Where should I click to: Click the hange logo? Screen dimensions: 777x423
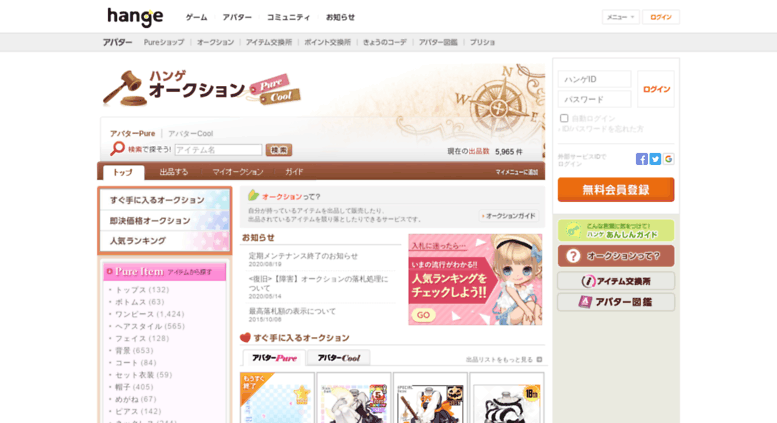135,17
